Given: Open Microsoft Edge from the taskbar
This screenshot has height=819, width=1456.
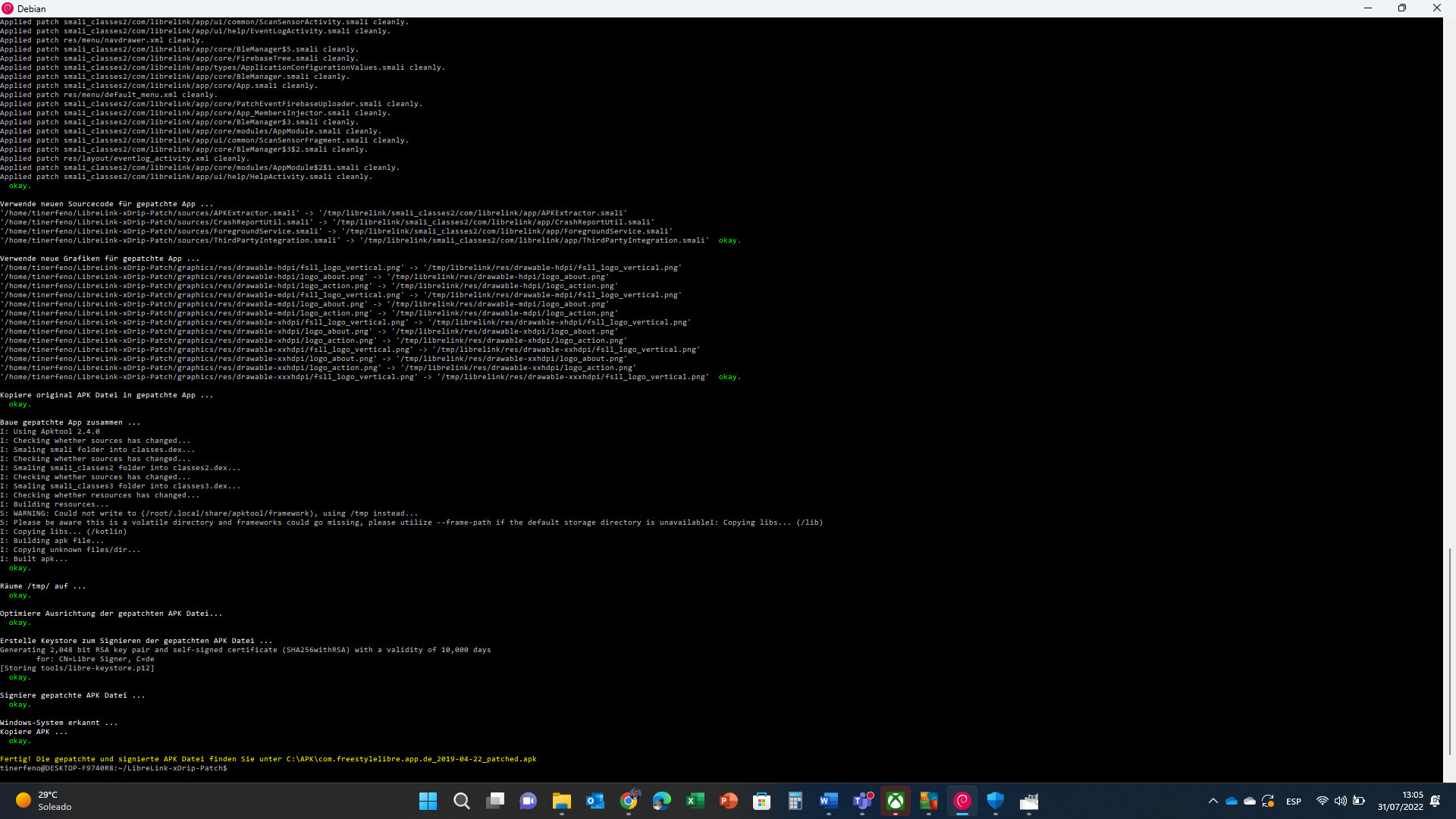Looking at the screenshot, I should tap(662, 801).
